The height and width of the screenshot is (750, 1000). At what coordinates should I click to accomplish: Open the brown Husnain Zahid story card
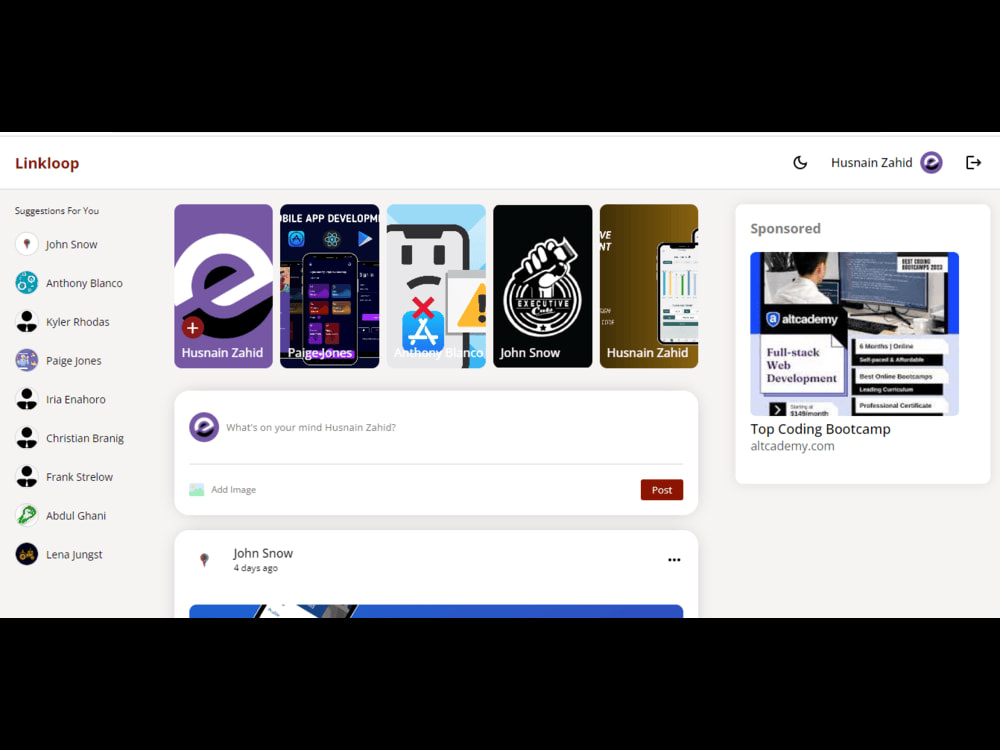(649, 286)
